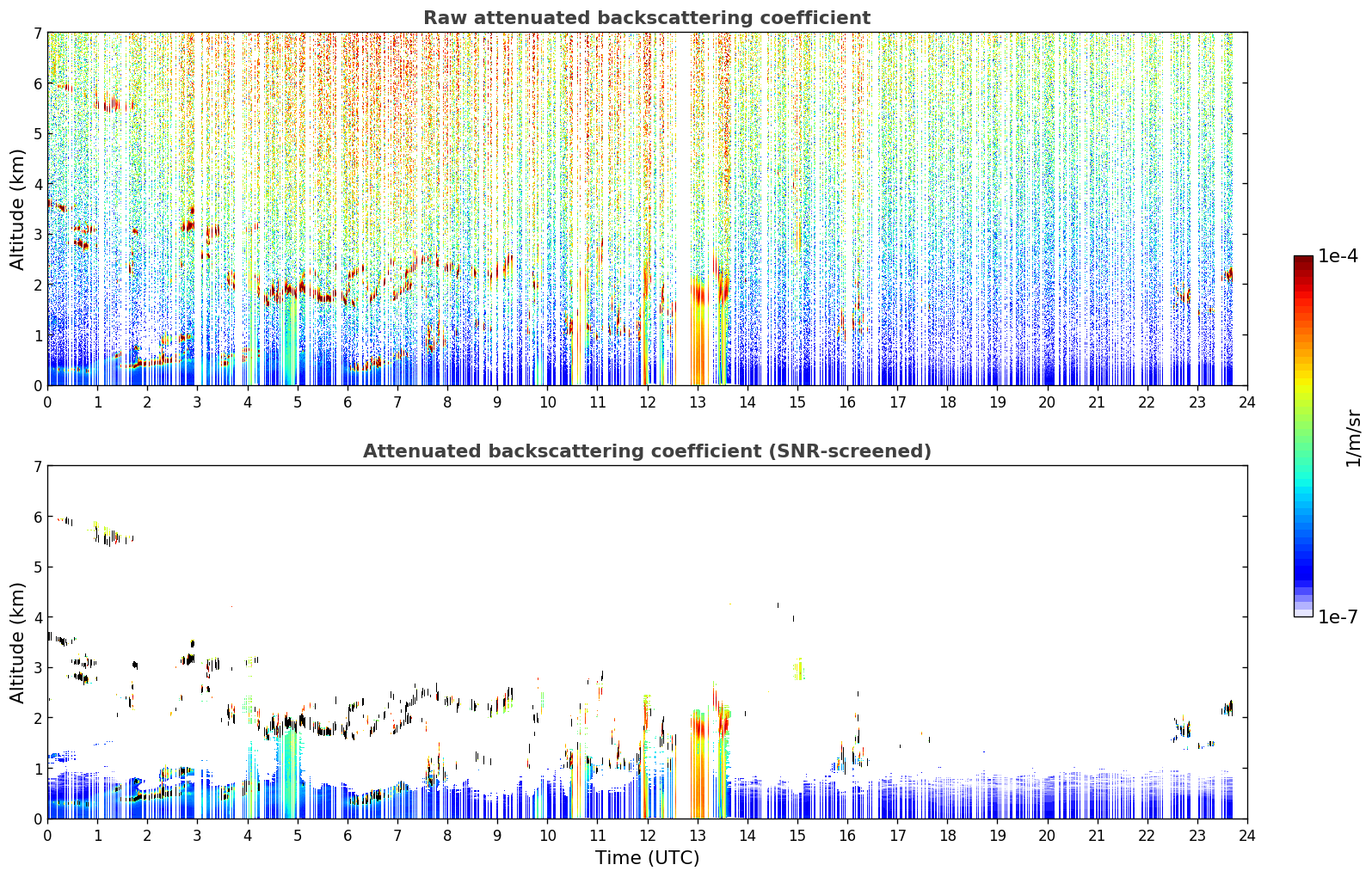Screen dimensions: 1372x877
Task: Click the Time (UTC) axis label
Action: click(647, 858)
